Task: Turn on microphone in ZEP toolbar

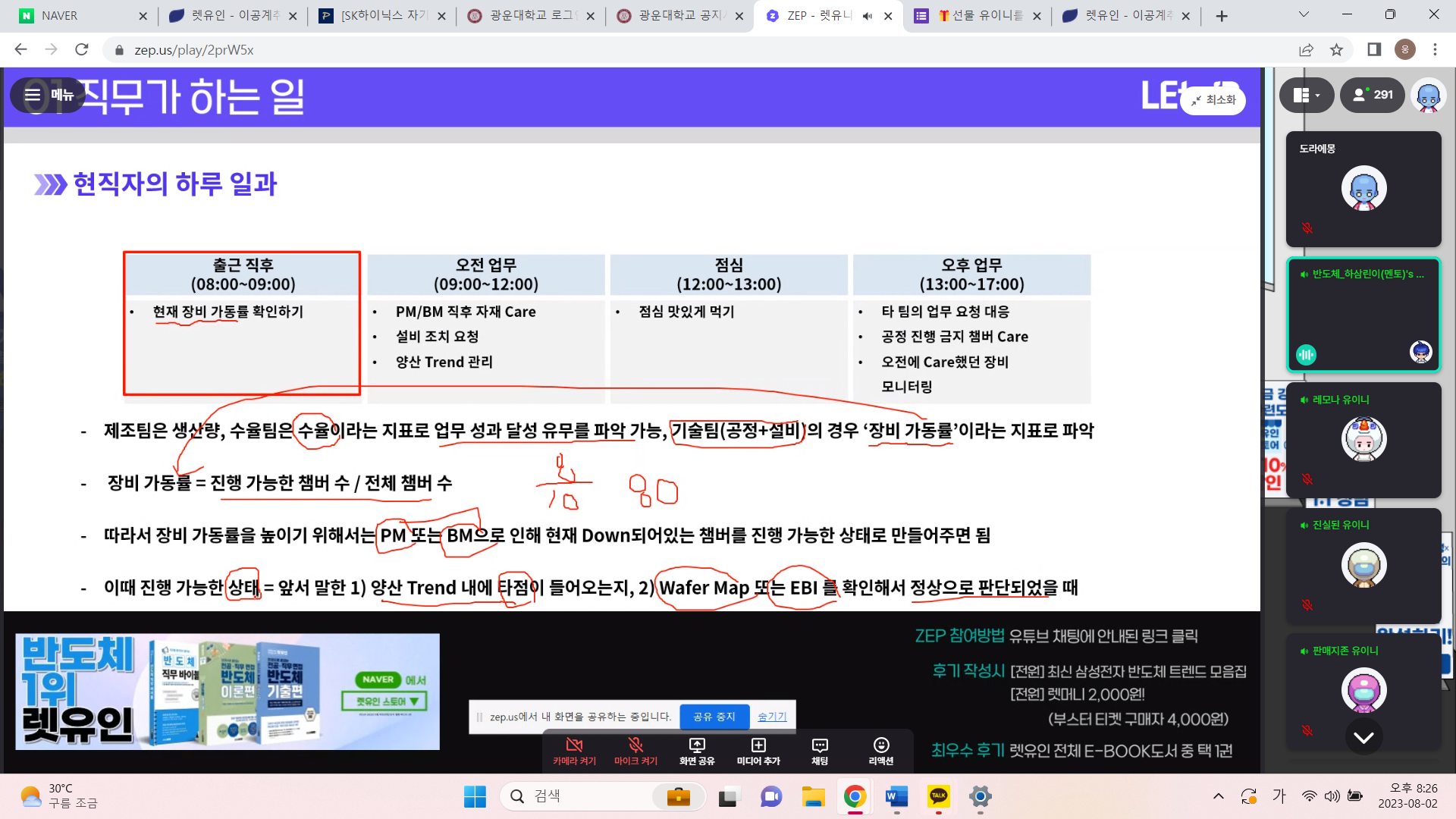Action: [635, 750]
